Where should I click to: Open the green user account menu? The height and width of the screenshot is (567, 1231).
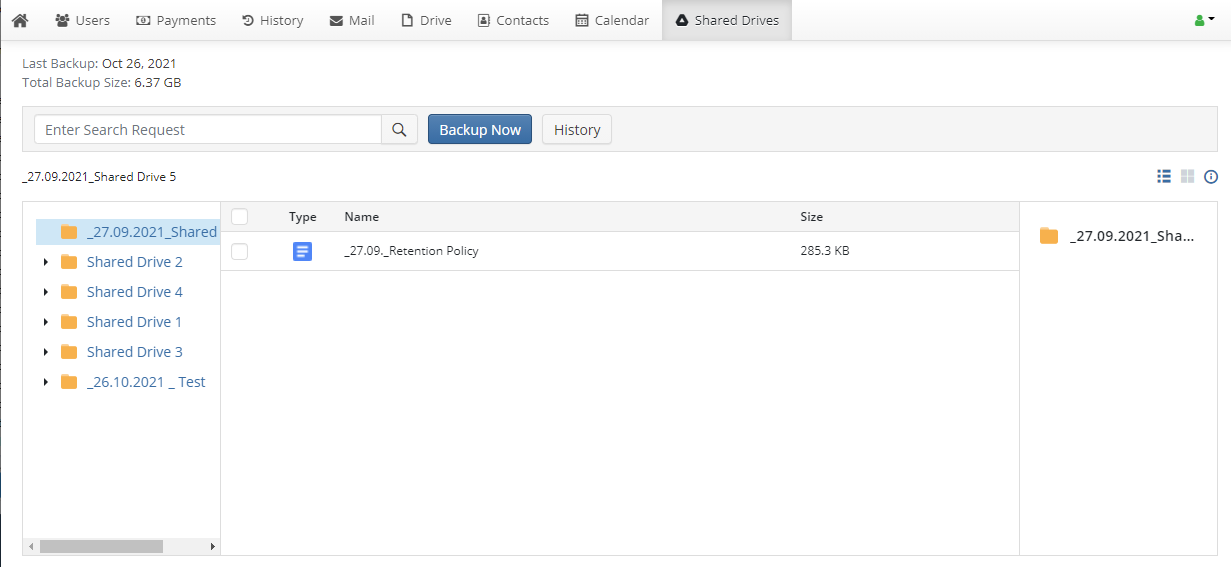point(1204,20)
